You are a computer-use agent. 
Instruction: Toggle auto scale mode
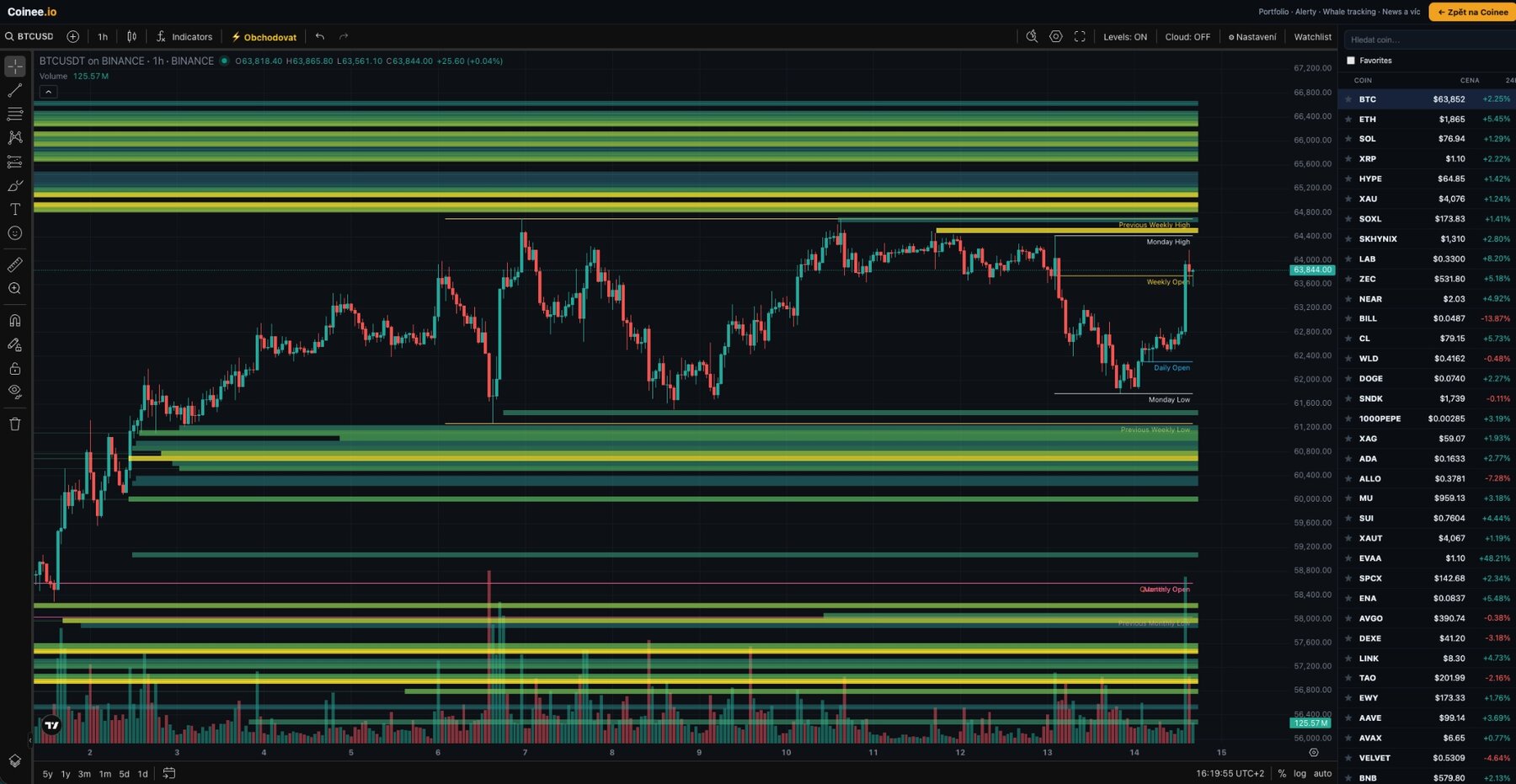pyautogui.click(x=1322, y=774)
